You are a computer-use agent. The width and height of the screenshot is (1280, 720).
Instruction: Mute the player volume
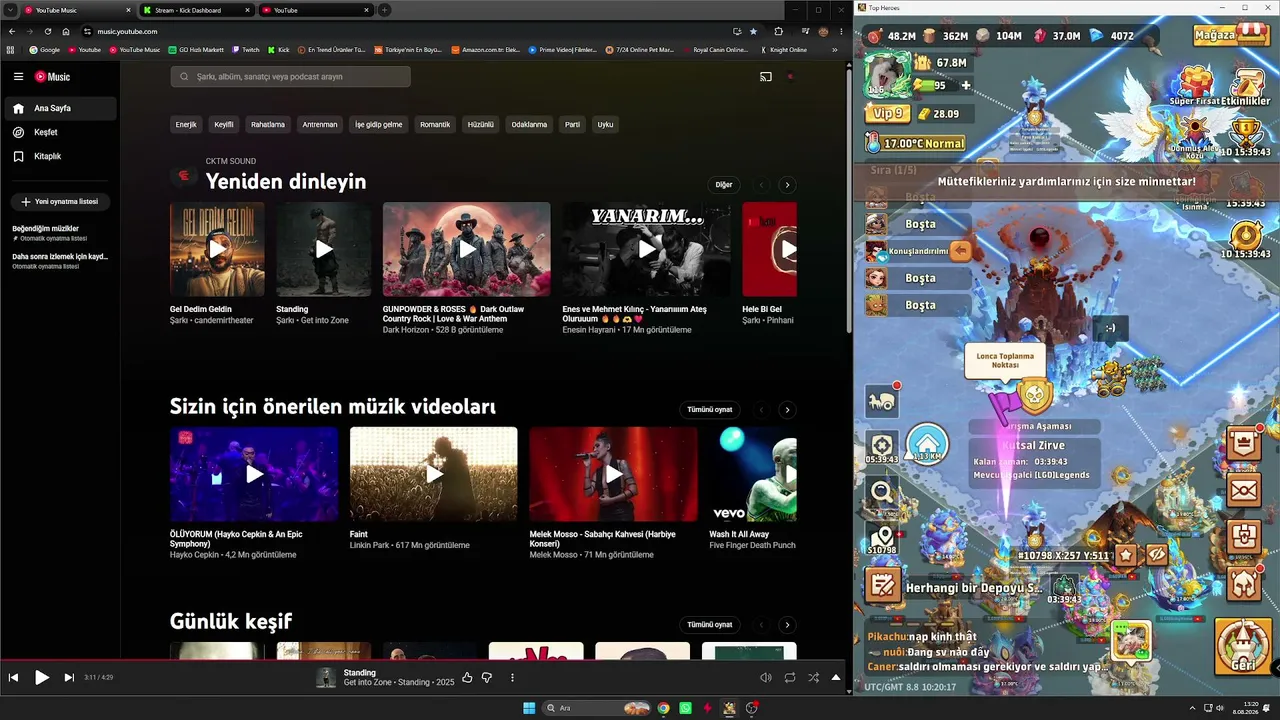click(766, 678)
